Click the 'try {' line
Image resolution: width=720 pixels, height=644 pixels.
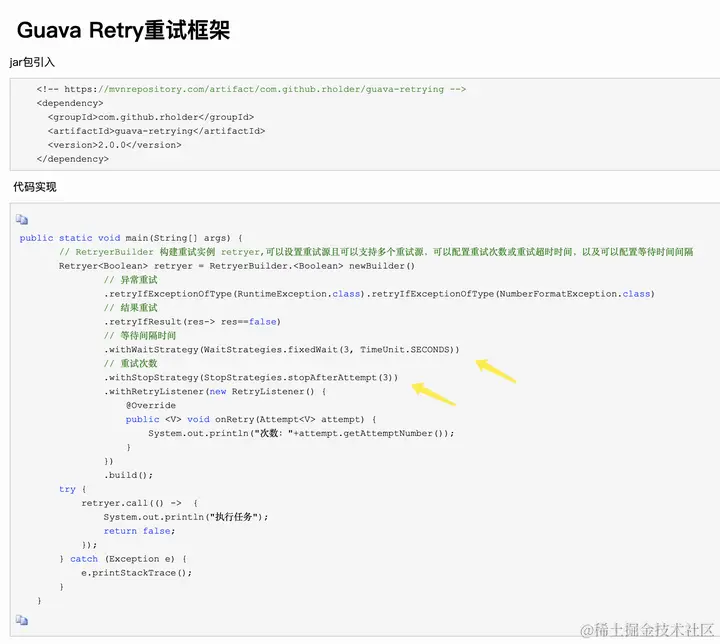(73, 489)
